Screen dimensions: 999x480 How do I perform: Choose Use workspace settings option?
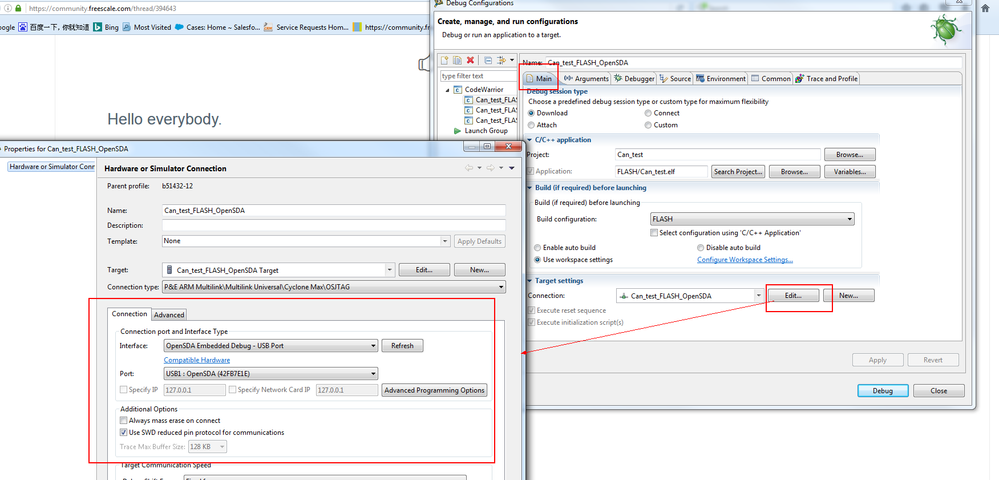[538, 259]
